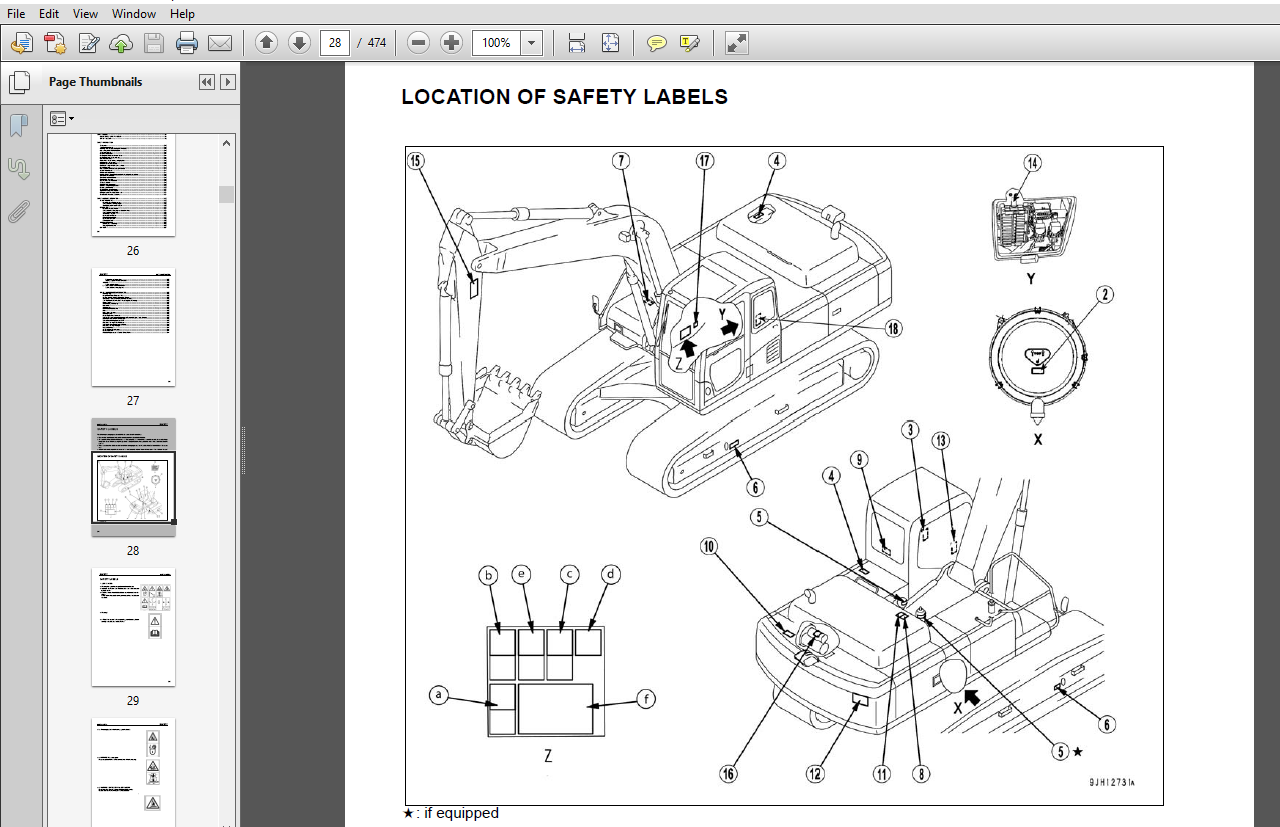Open the Signatures sidebar panel icon
Viewport: 1280px width, 827px height.
tap(19, 168)
